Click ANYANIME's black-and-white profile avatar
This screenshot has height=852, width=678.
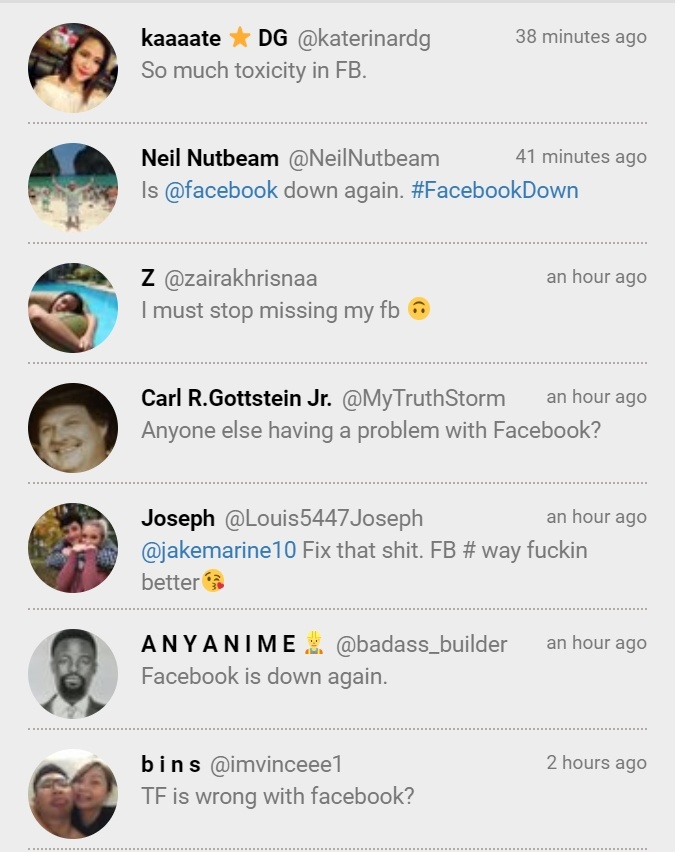tap(73, 673)
